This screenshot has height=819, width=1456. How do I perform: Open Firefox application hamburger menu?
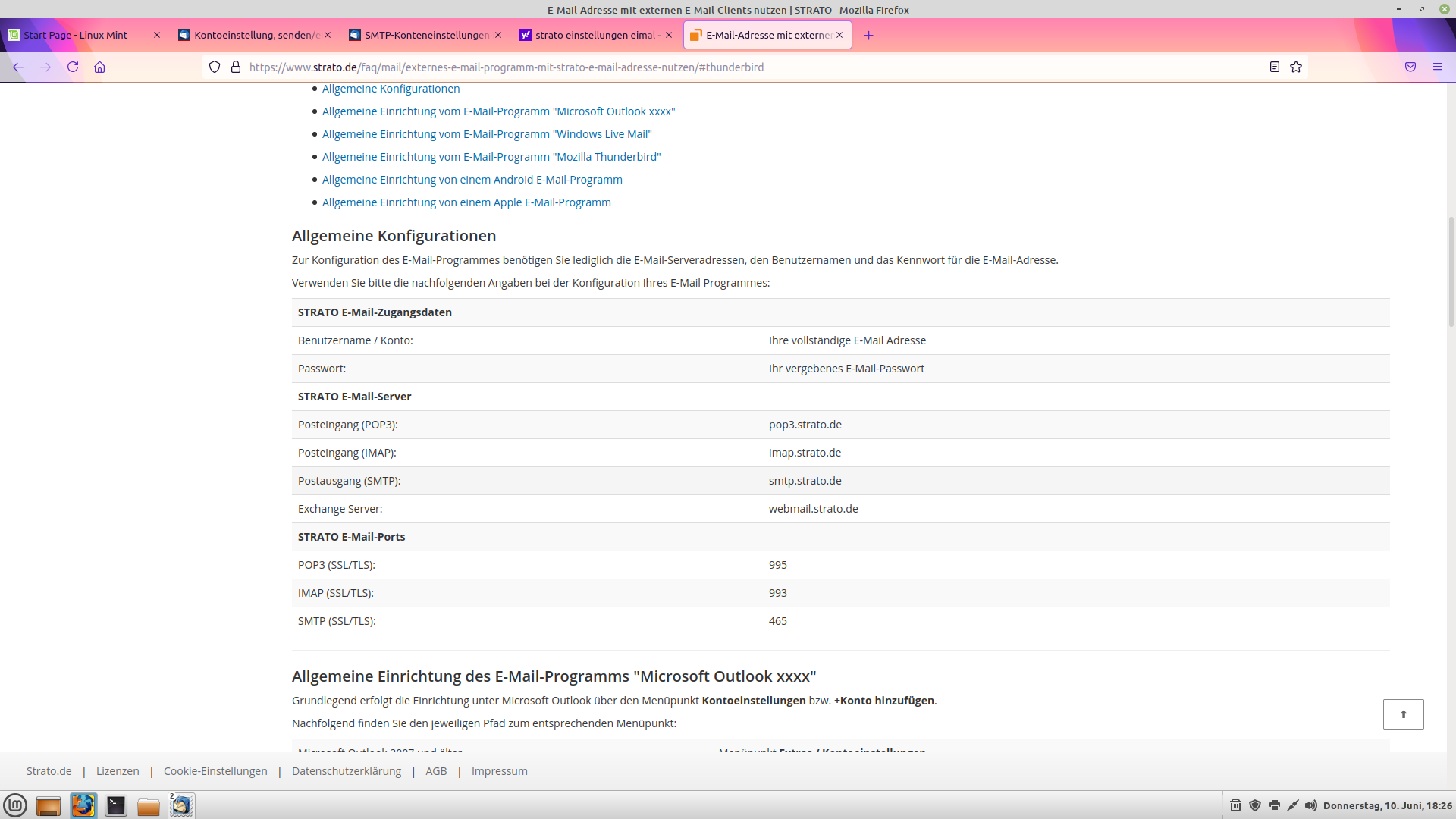point(1438,67)
